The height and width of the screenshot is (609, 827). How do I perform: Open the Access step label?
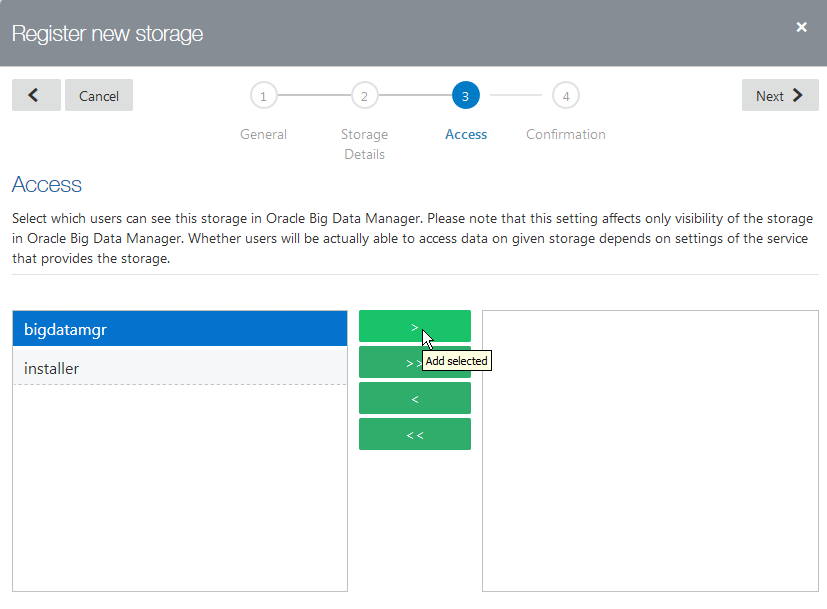(x=466, y=134)
